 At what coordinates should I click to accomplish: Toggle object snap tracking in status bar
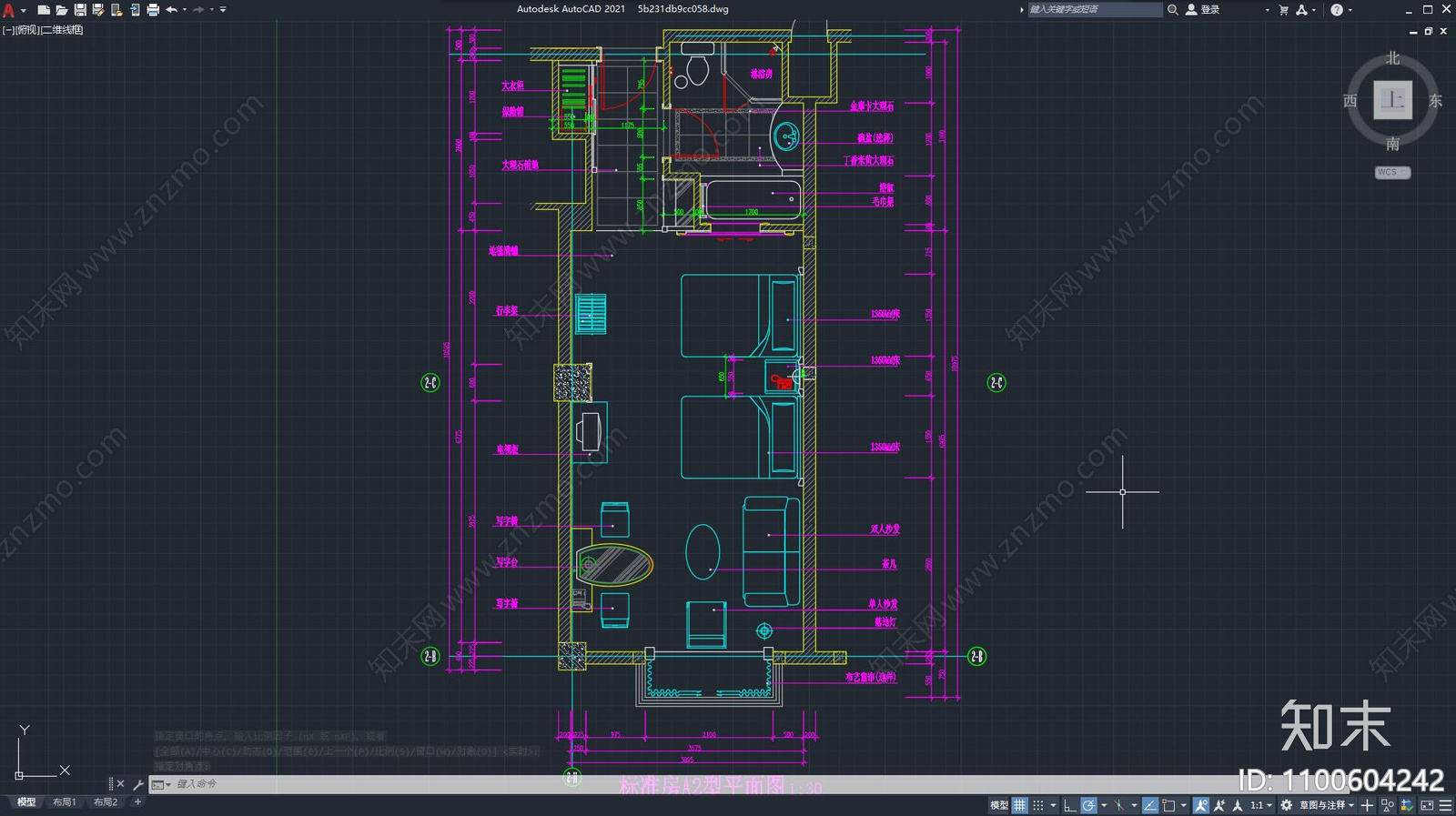[1150, 805]
